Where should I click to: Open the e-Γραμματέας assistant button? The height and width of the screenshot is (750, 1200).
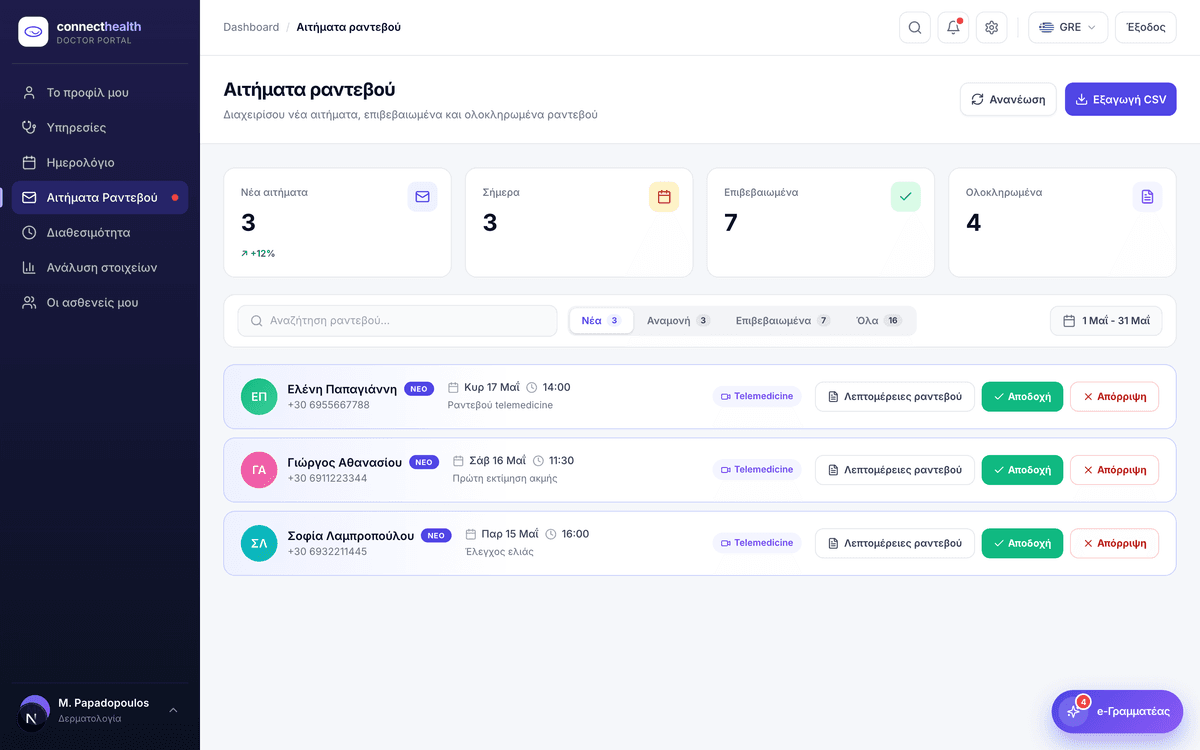(x=1117, y=711)
